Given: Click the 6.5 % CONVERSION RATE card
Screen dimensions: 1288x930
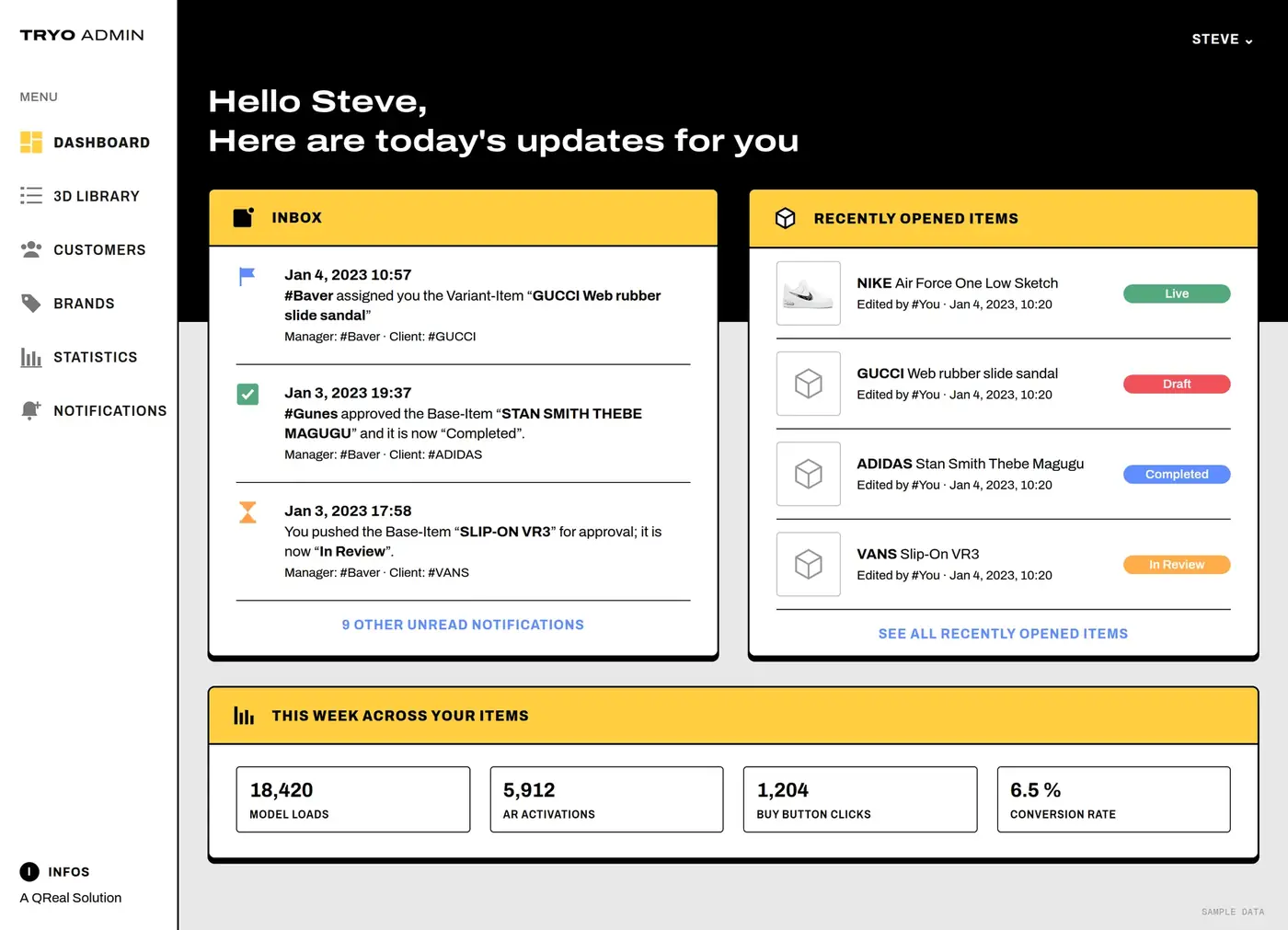Looking at the screenshot, I should click(1113, 799).
